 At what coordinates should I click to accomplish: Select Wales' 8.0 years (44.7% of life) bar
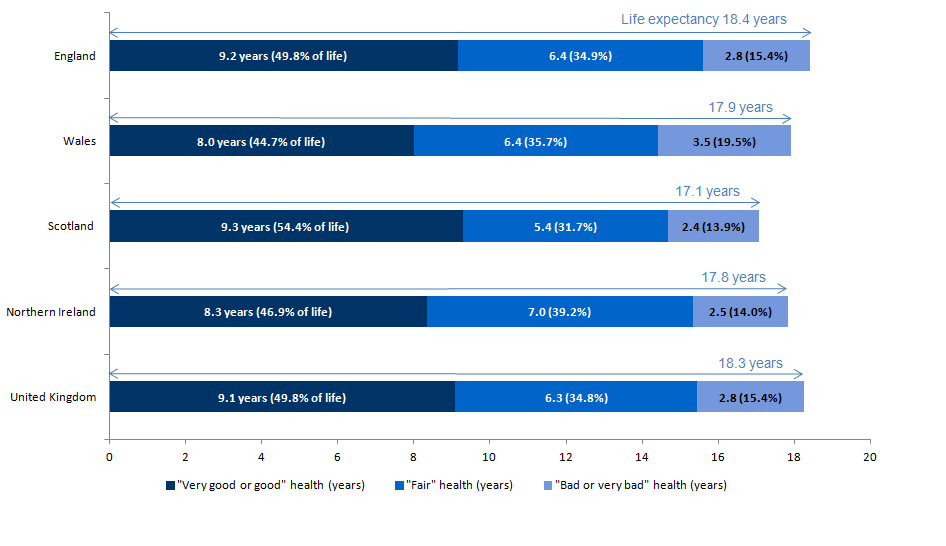click(261, 141)
